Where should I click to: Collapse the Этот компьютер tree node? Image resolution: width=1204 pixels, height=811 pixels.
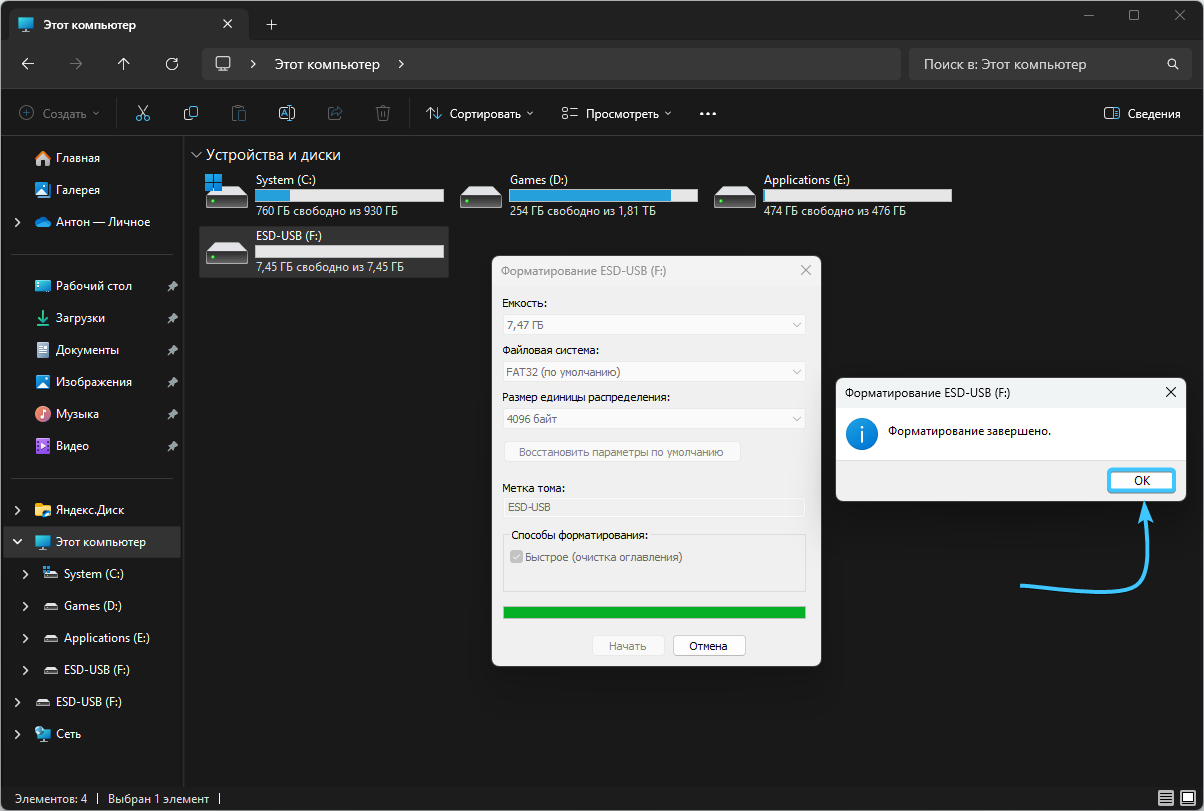[18, 542]
